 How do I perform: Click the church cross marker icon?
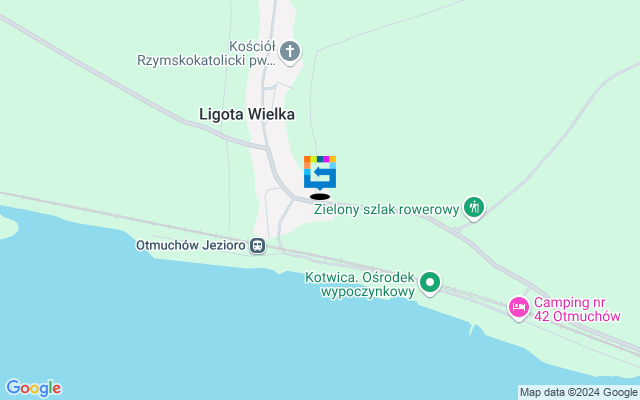click(x=290, y=52)
